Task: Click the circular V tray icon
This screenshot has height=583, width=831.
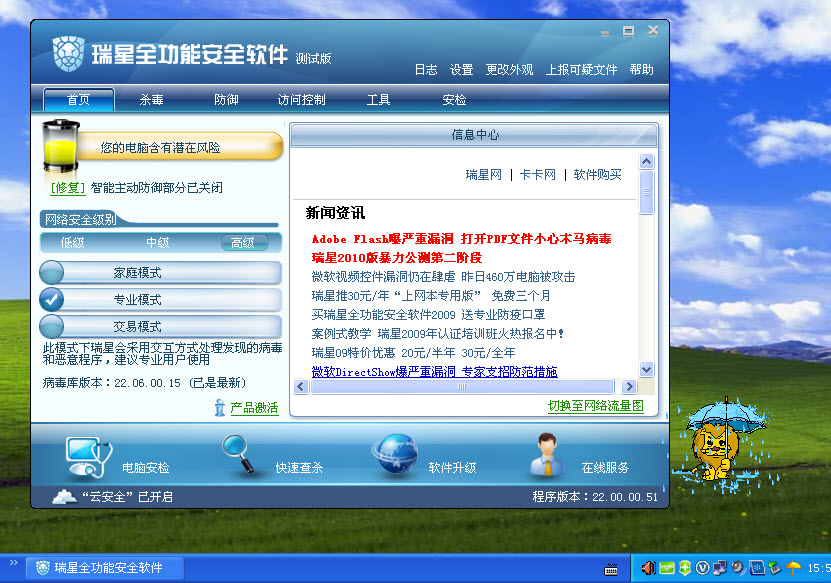Action: [702, 568]
